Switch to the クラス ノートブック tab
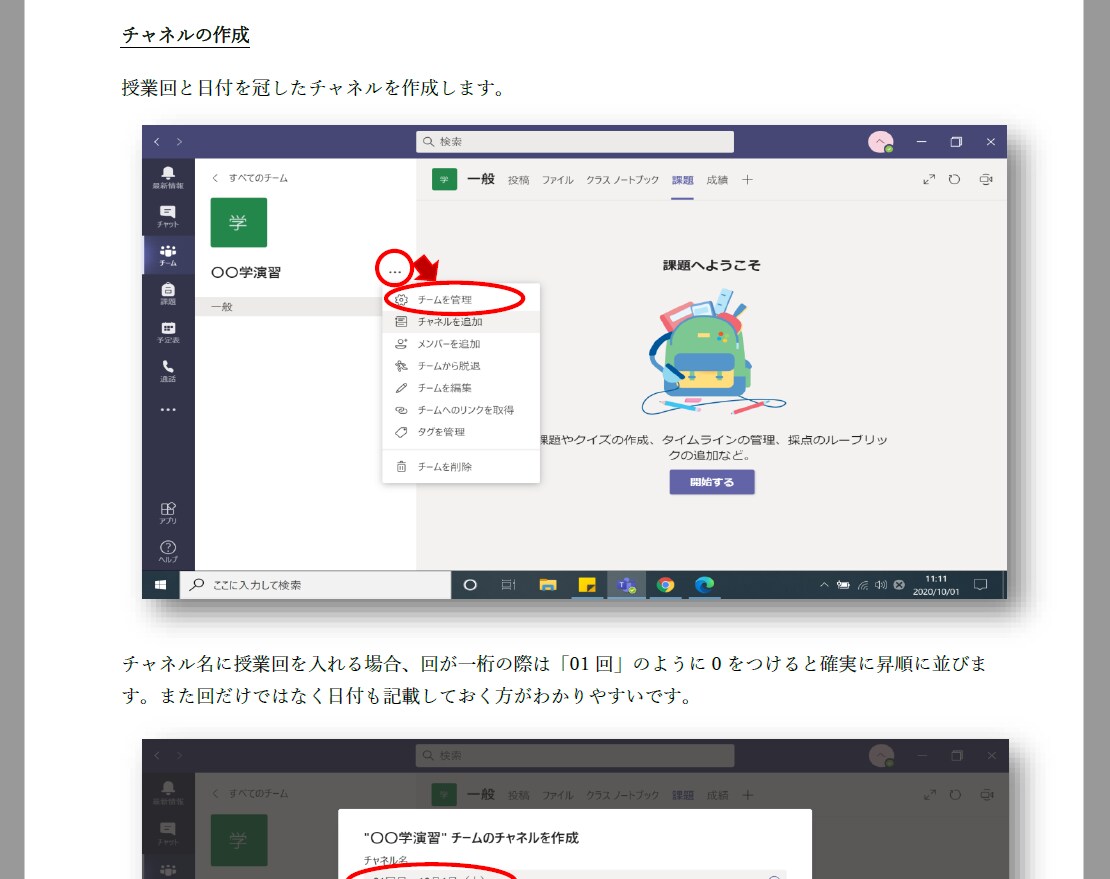This screenshot has width=1110, height=879. click(x=622, y=180)
